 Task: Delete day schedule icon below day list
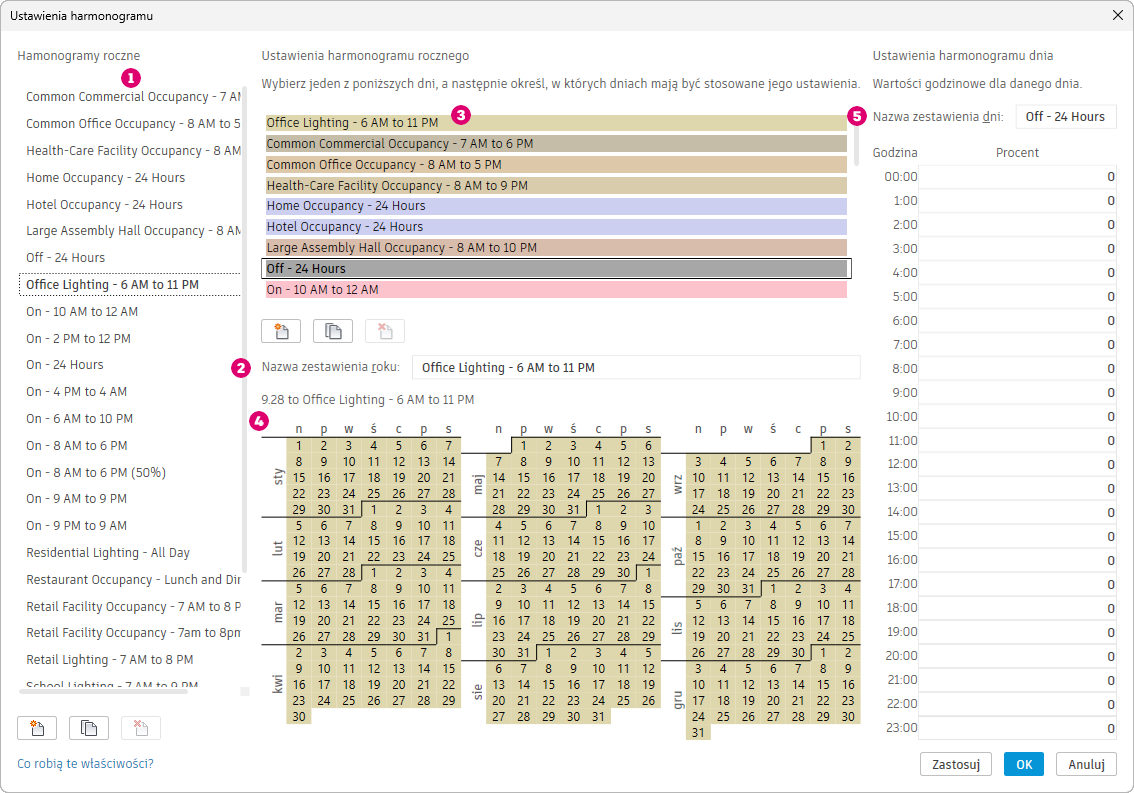(x=385, y=331)
